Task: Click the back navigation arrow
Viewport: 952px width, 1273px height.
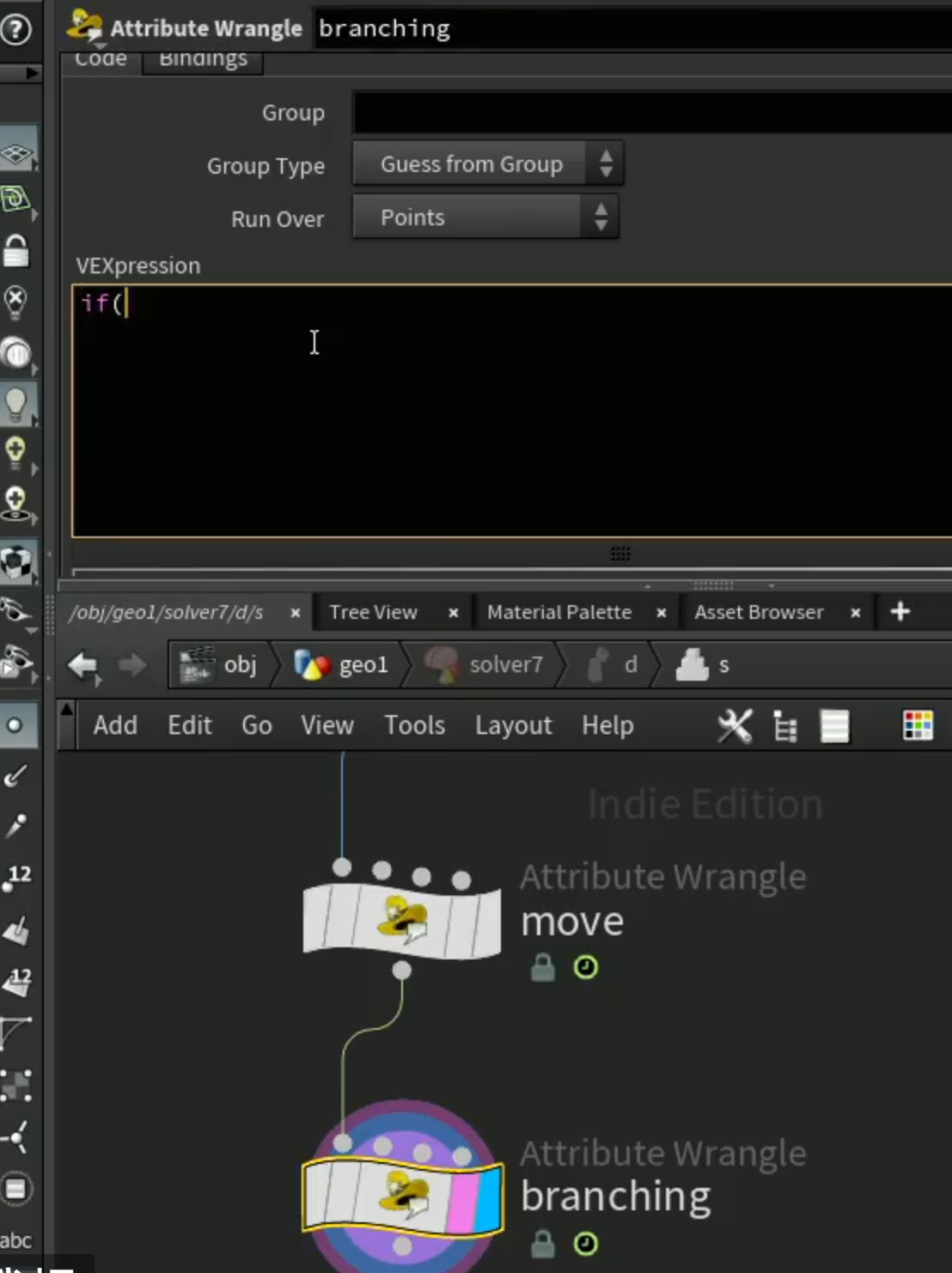Action: coord(83,665)
